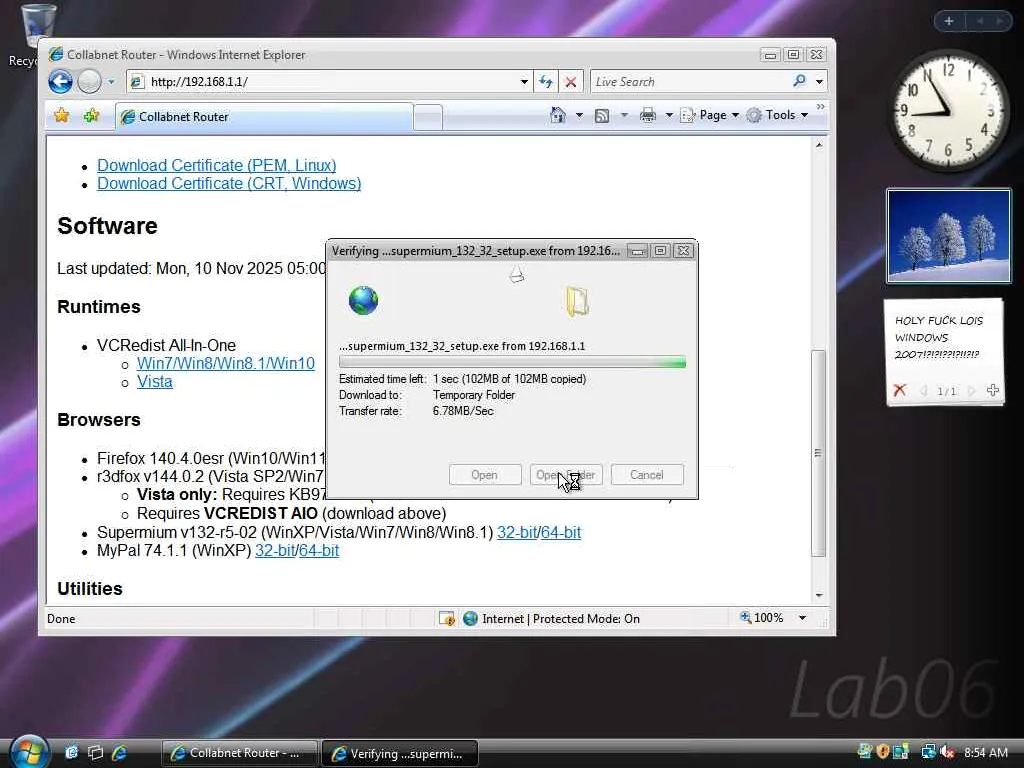Image resolution: width=1024 pixels, height=768 pixels.
Task: Expand the Feeds dropdown arrow
Action: (624, 116)
